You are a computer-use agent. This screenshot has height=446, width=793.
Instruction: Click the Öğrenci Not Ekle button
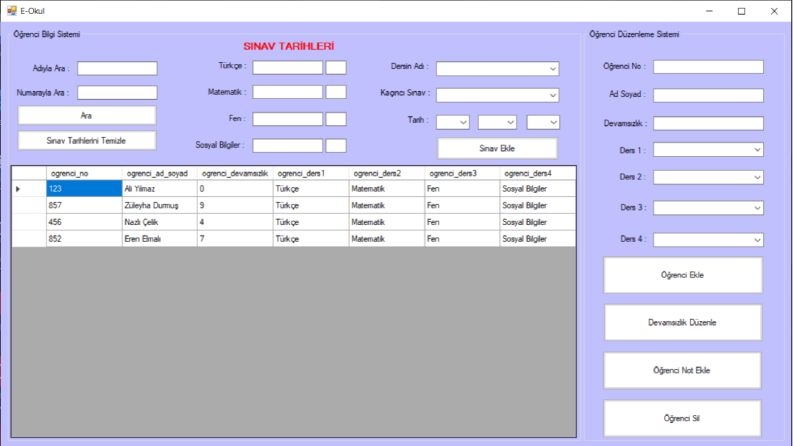point(682,371)
